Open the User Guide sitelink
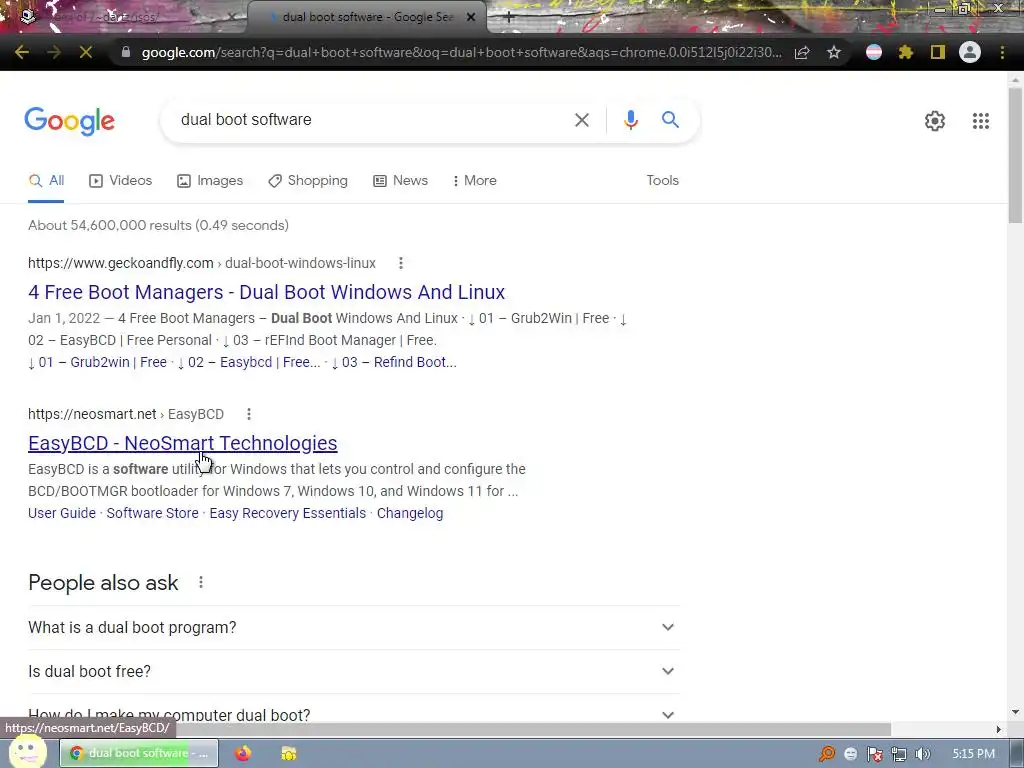 (62, 513)
